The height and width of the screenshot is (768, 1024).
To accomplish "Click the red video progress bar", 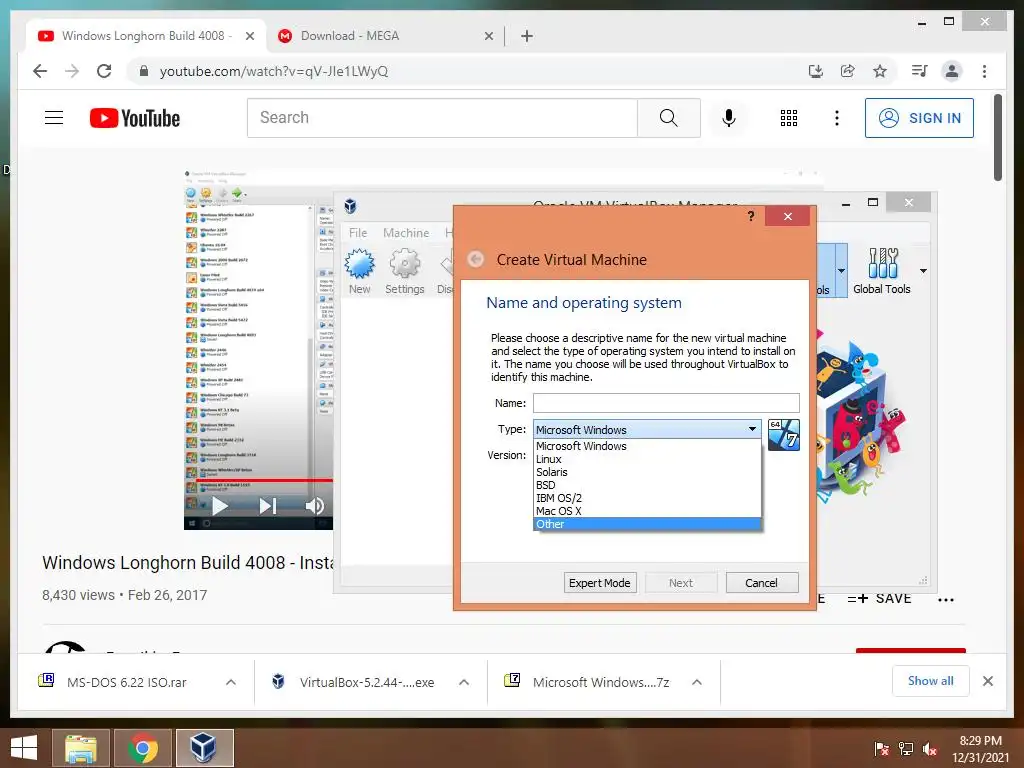I will [264, 481].
